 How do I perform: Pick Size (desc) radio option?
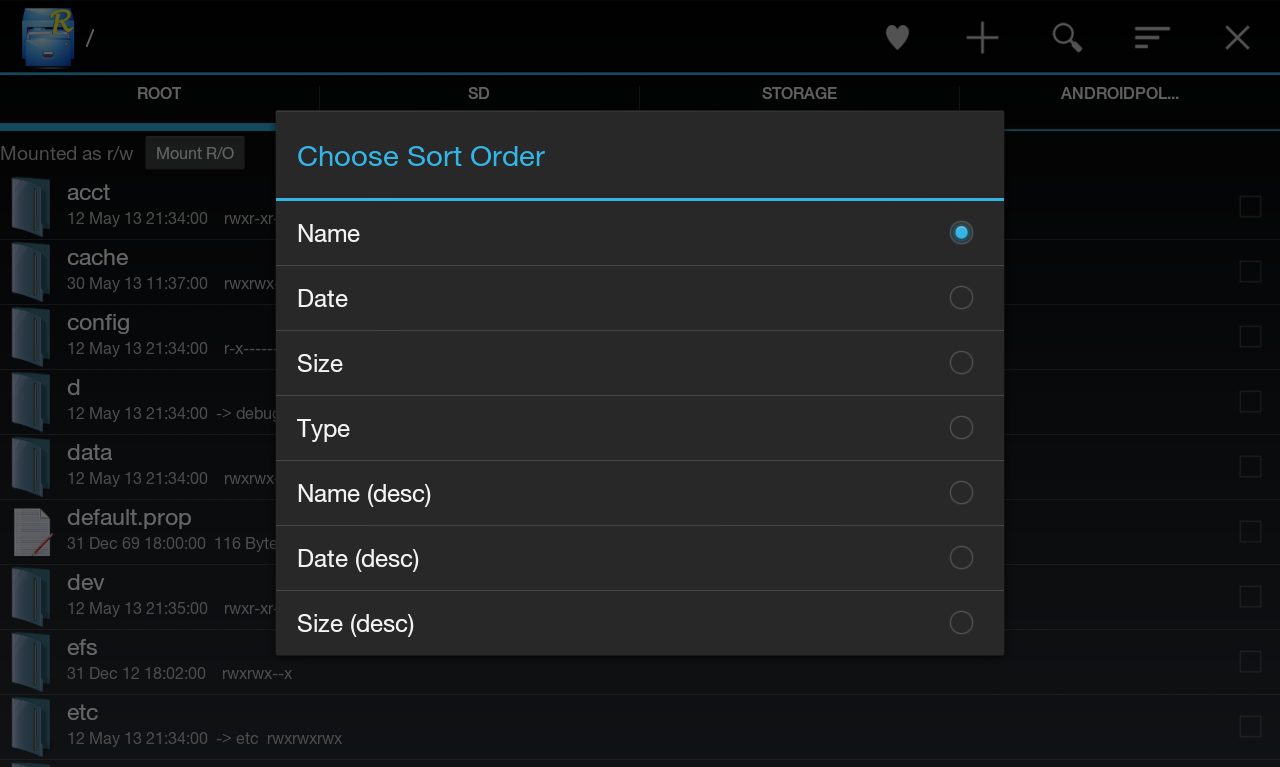click(x=961, y=623)
